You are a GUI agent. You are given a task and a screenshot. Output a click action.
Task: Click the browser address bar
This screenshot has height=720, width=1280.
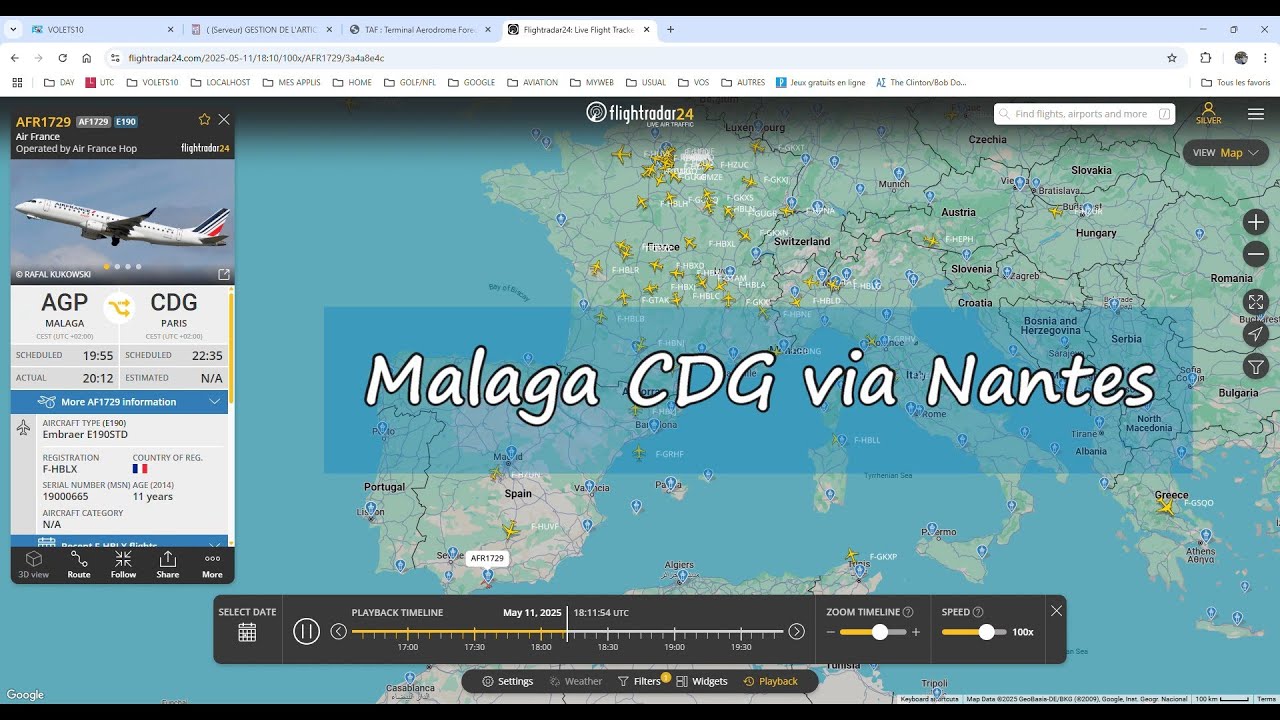tap(640, 58)
